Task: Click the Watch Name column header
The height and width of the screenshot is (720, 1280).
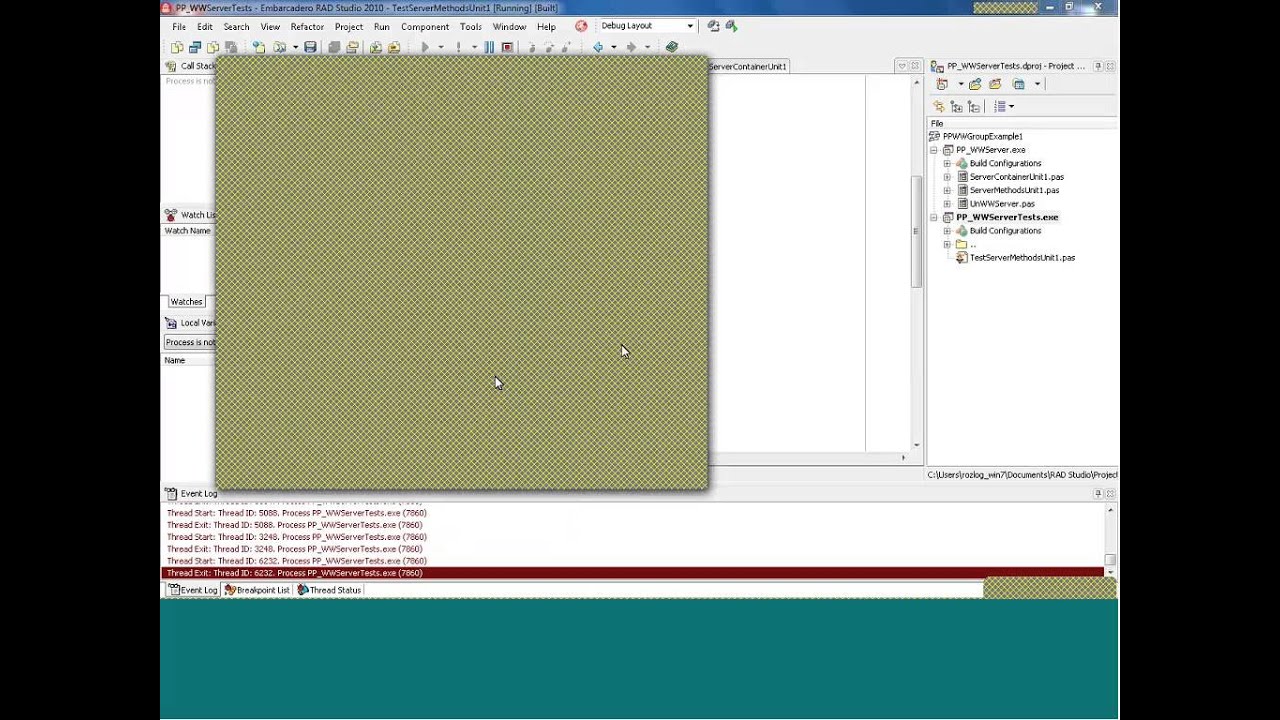Action: coord(188,231)
